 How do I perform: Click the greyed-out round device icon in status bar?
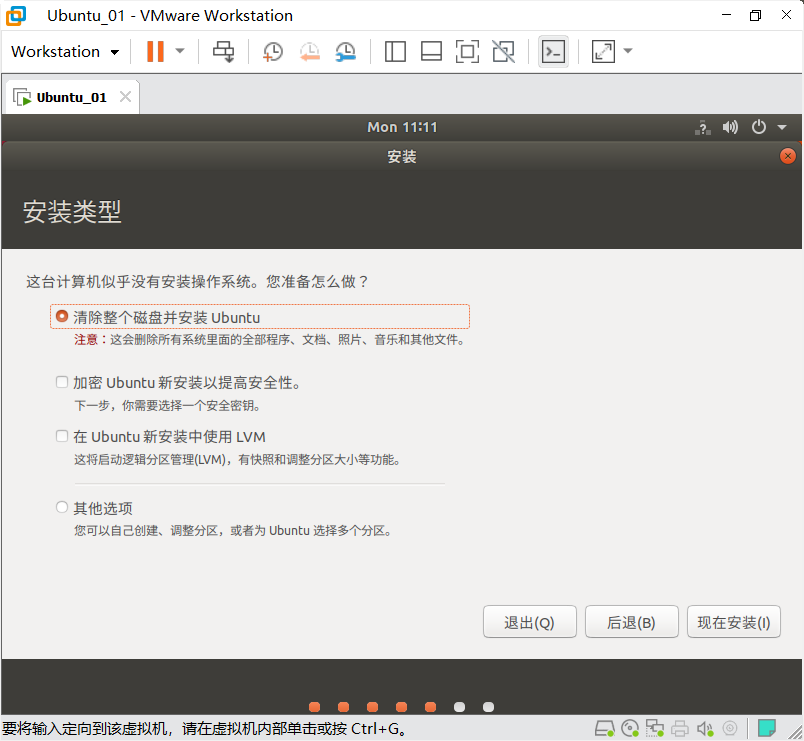click(730, 728)
